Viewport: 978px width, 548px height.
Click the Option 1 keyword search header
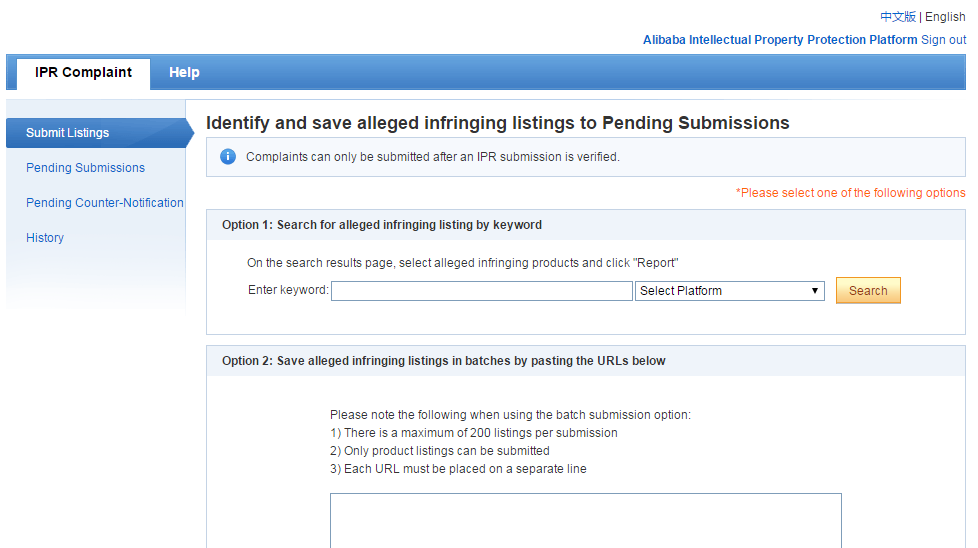click(382, 225)
